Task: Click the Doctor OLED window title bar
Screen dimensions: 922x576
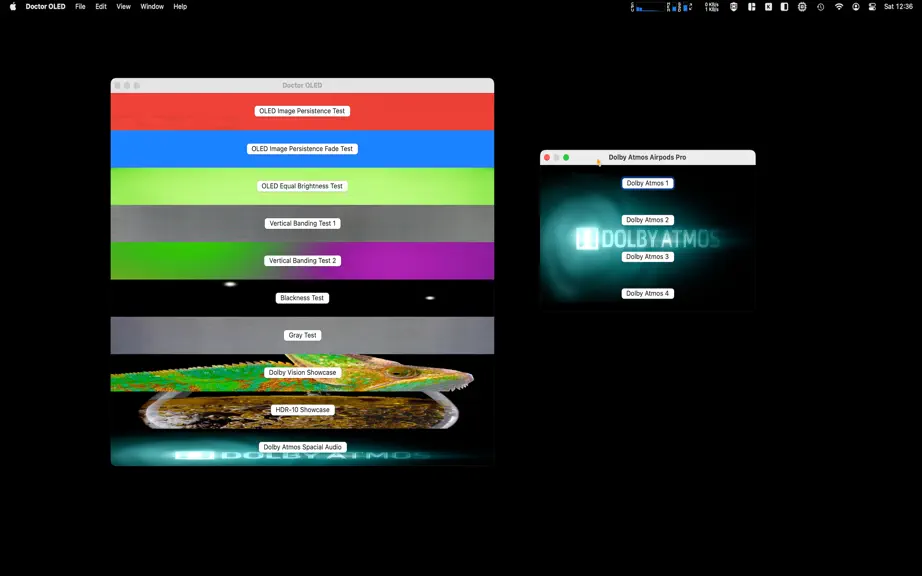Action: [302, 85]
